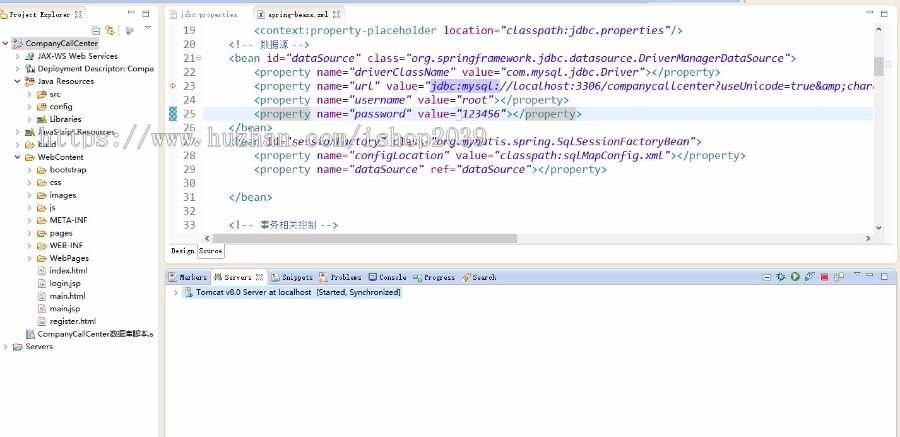
Task: Select Tomcat v8.0 Server at localhost
Action: click(x=292, y=292)
